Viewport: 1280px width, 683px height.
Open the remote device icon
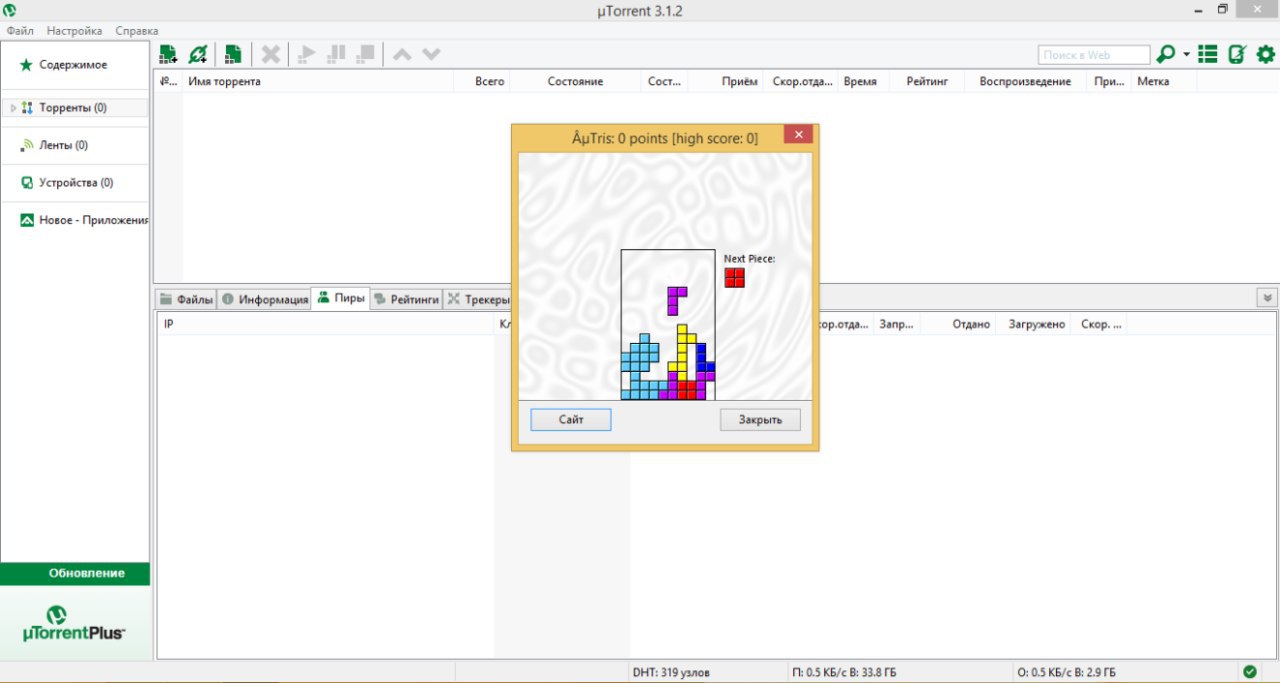[x=1237, y=54]
